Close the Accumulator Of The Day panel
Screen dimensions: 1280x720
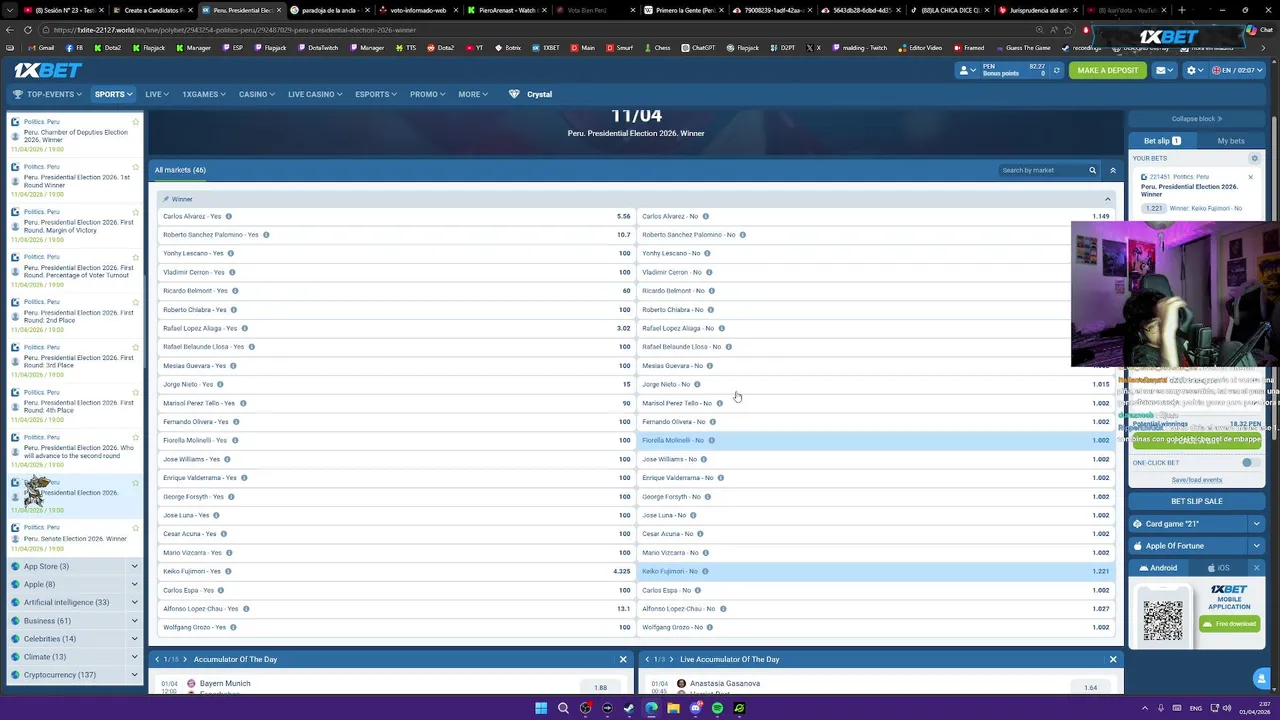pos(623,659)
